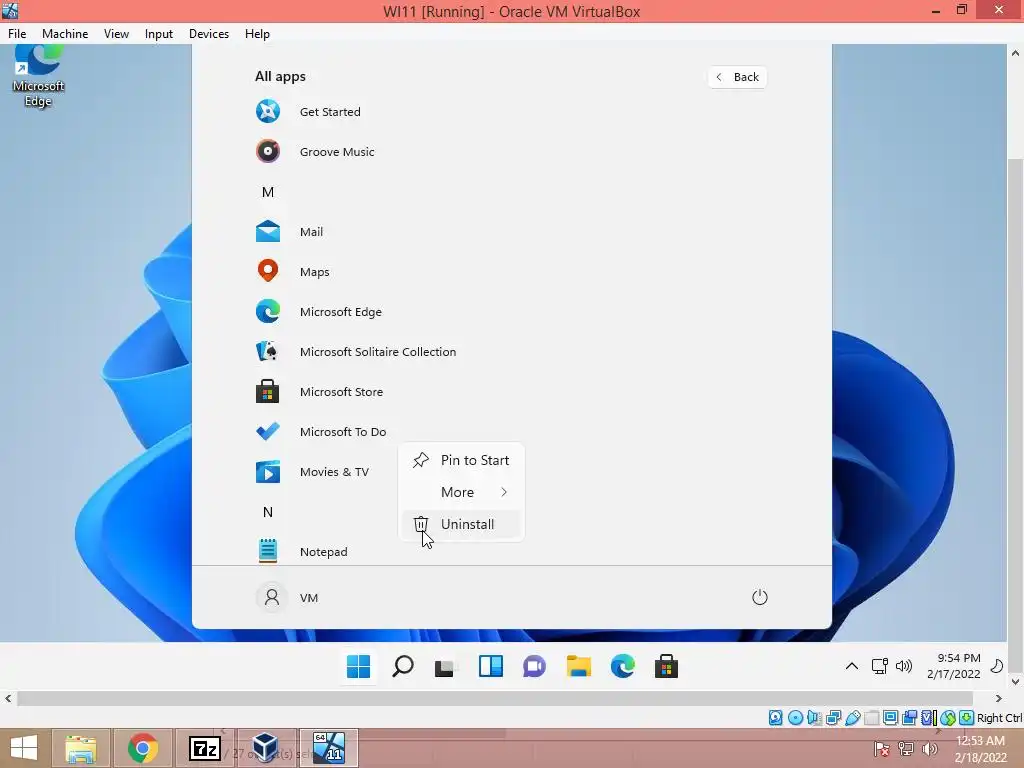Open Windows 11 taskbar search
1024x768 pixels.
pos(402,667)
